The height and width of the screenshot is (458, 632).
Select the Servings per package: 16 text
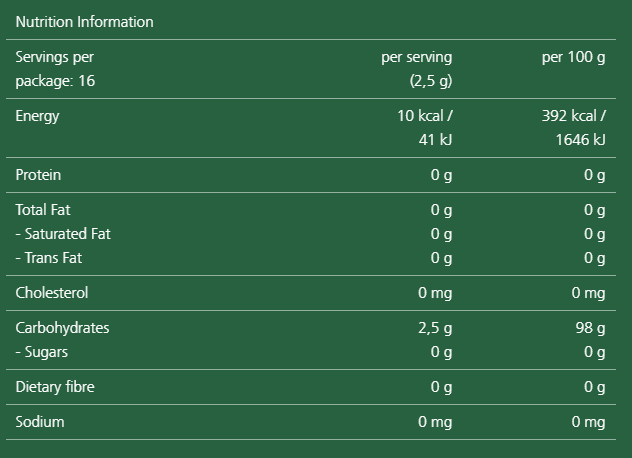click(55, 69)
